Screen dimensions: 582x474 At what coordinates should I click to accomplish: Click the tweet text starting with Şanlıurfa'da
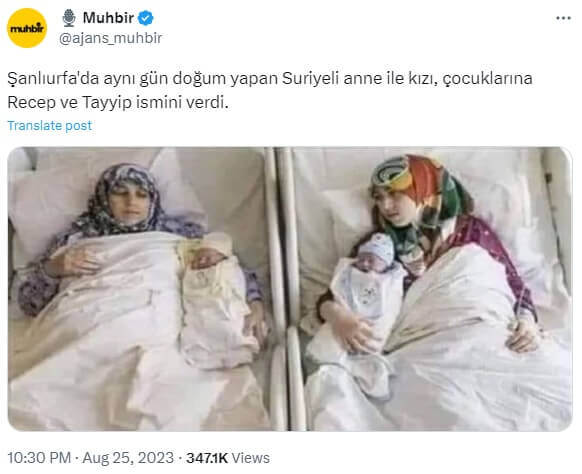pos(270,90)
